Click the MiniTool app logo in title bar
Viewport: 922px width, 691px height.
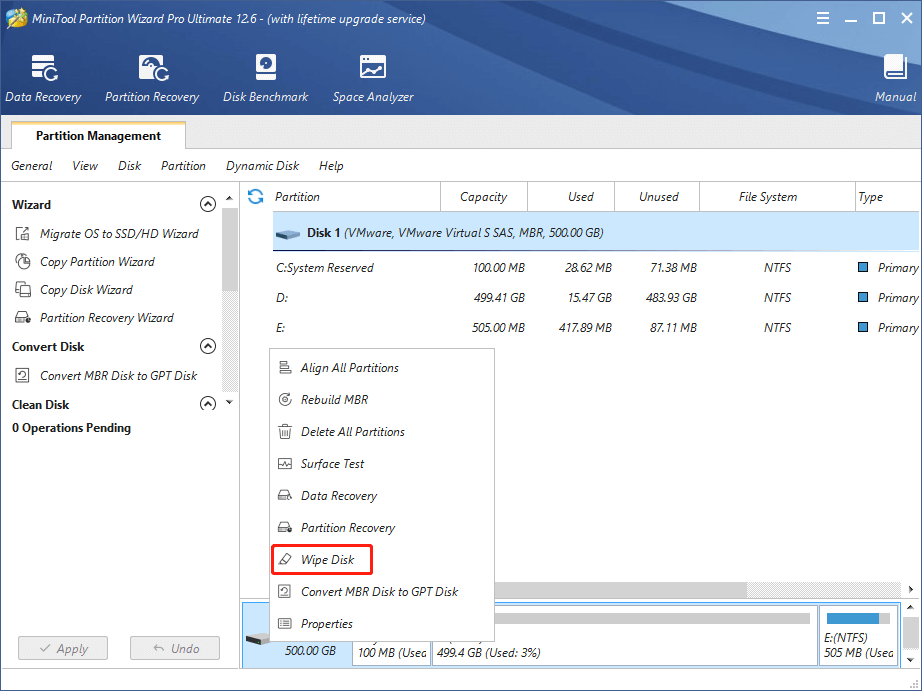(x=16, y=18)
